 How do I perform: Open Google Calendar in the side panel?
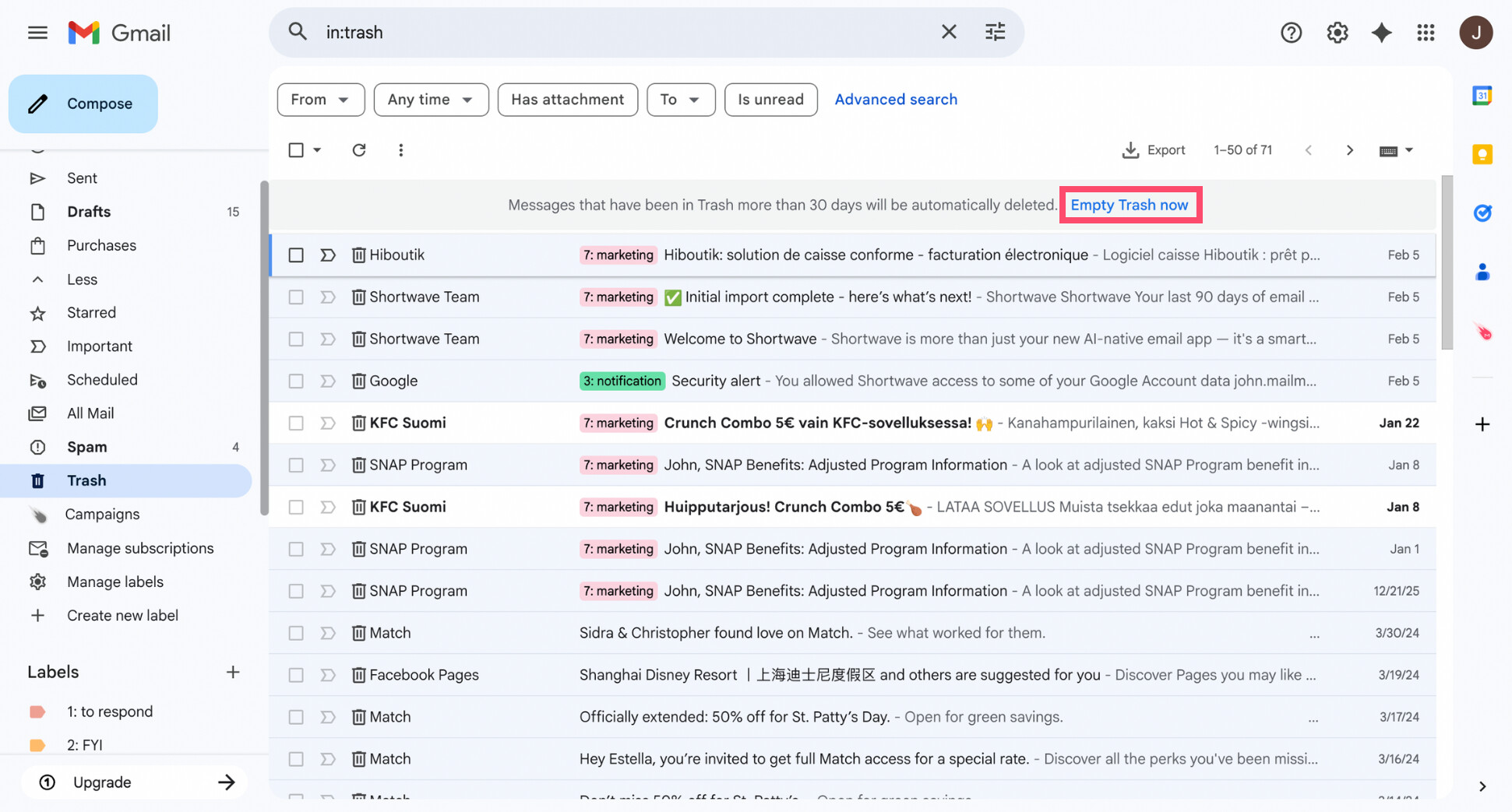tap(1482, 95)
